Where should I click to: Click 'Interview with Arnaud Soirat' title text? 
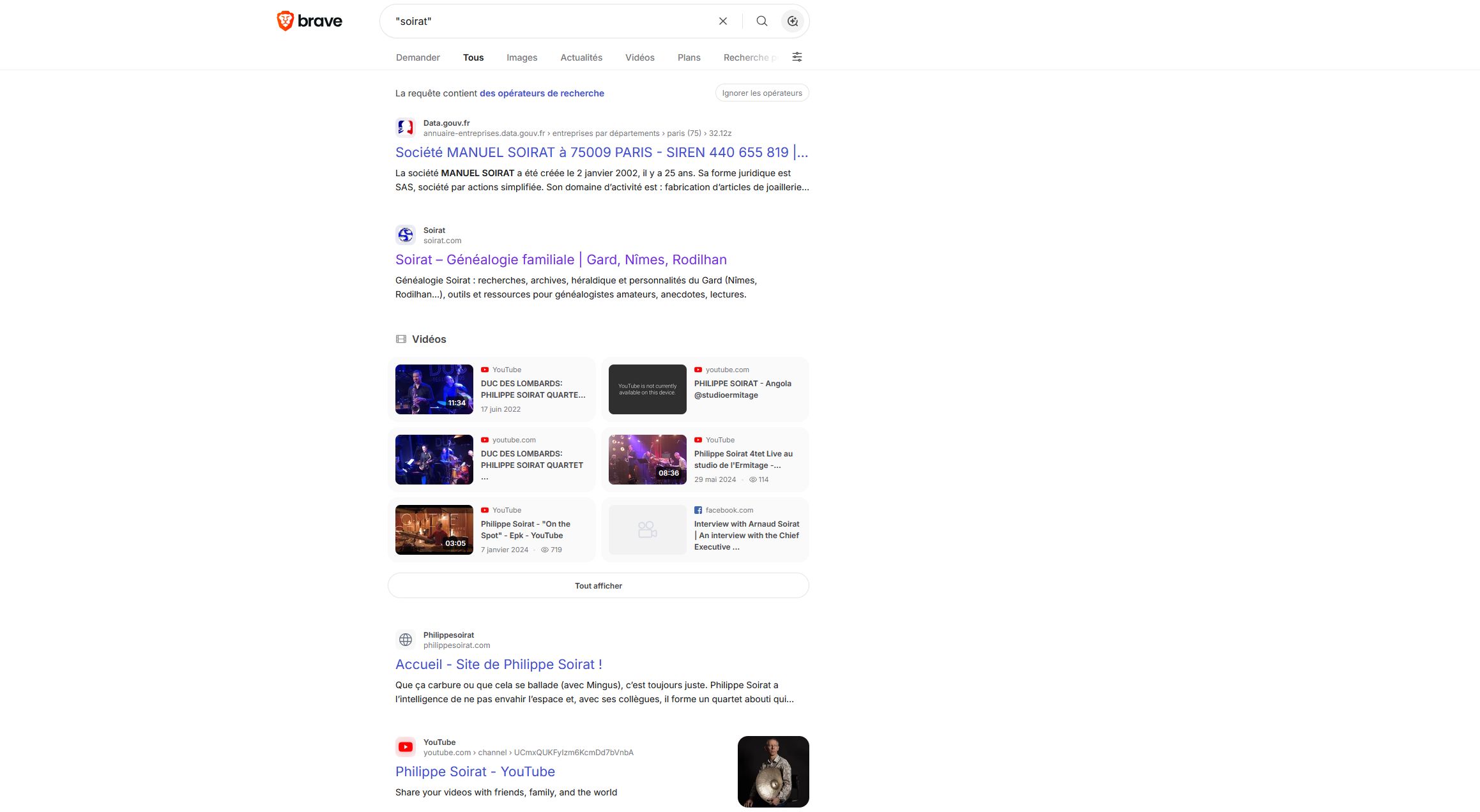pyautogui.click(x=747, y=536)
